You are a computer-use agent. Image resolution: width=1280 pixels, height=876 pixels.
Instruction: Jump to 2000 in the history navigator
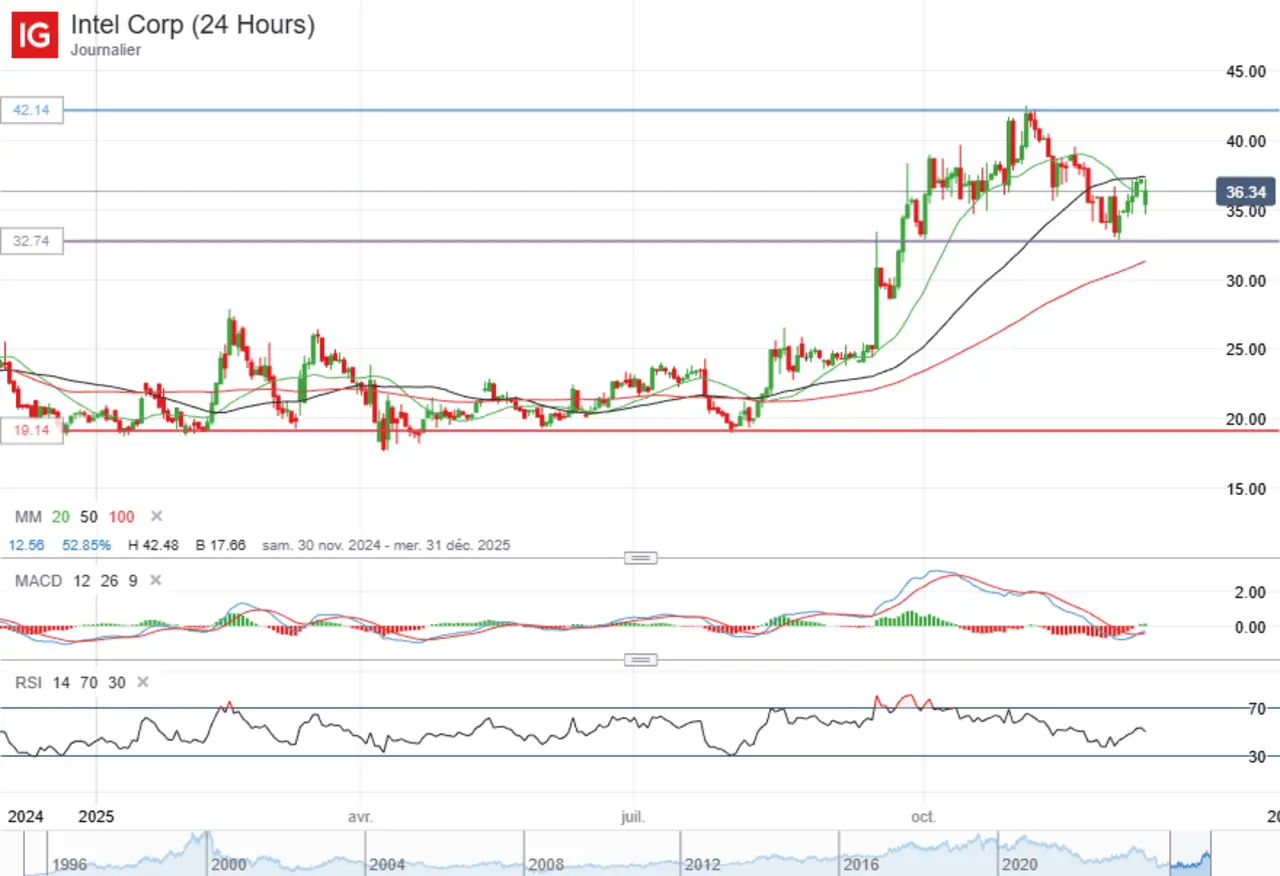228,863
